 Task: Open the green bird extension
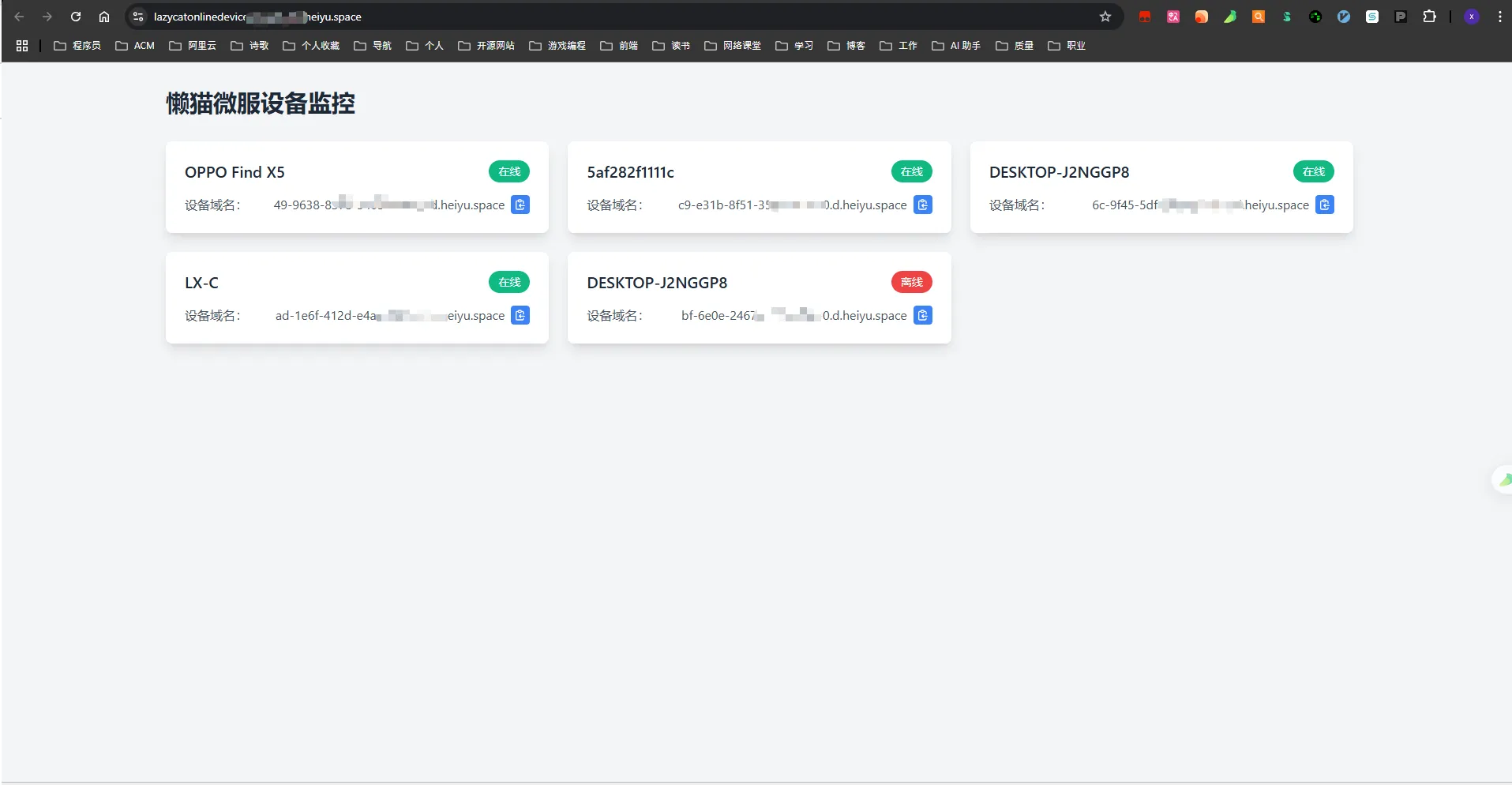pos(1230,17)
